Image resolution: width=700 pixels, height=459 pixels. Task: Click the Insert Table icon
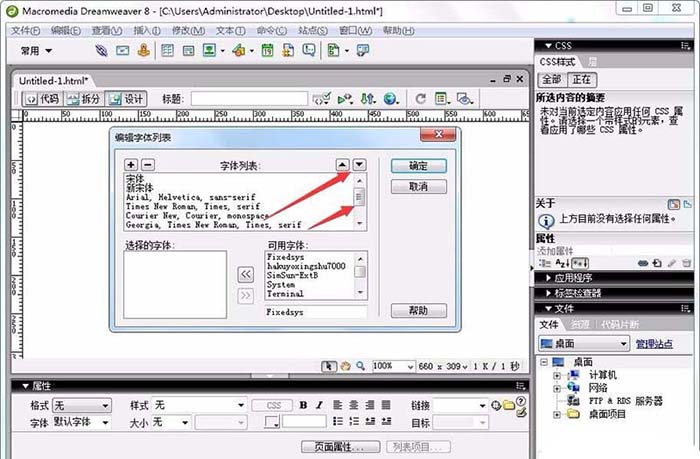(x=167, y=50)
